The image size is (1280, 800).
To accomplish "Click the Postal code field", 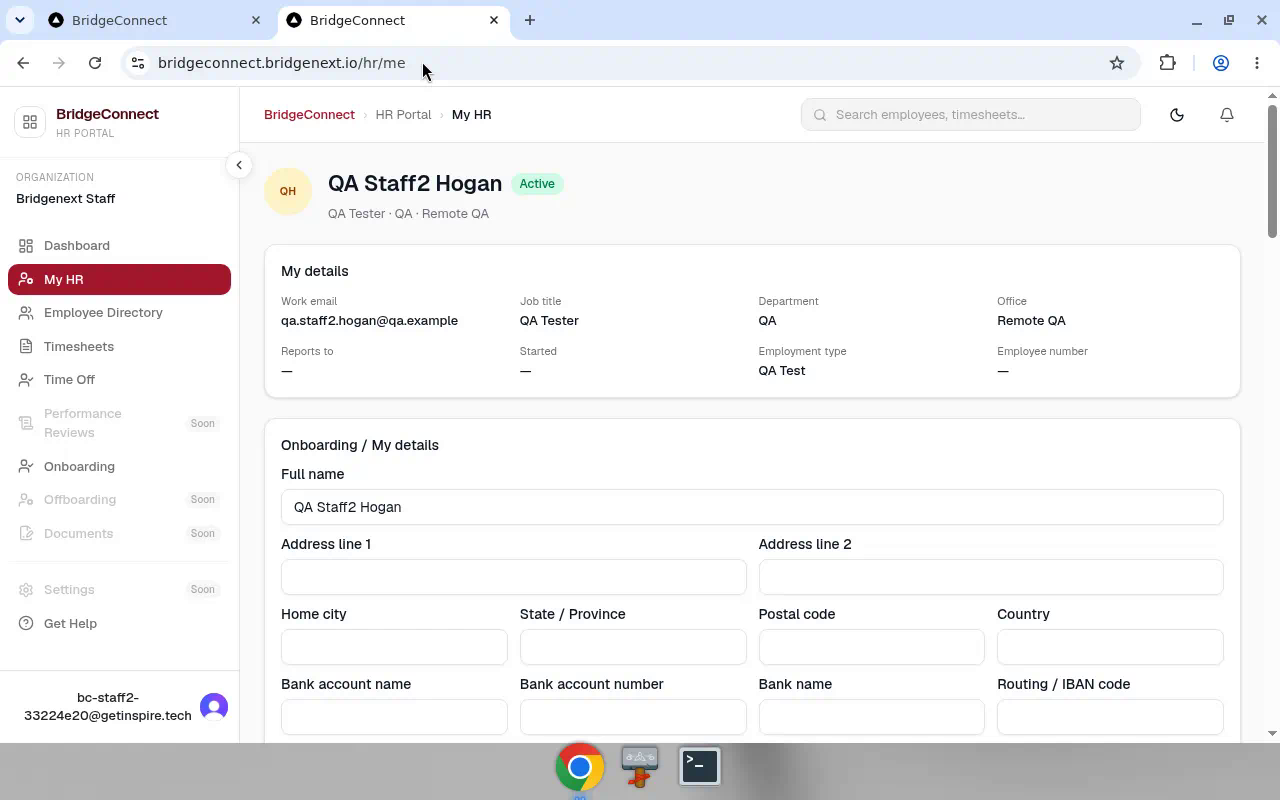I will coord(871,647).
